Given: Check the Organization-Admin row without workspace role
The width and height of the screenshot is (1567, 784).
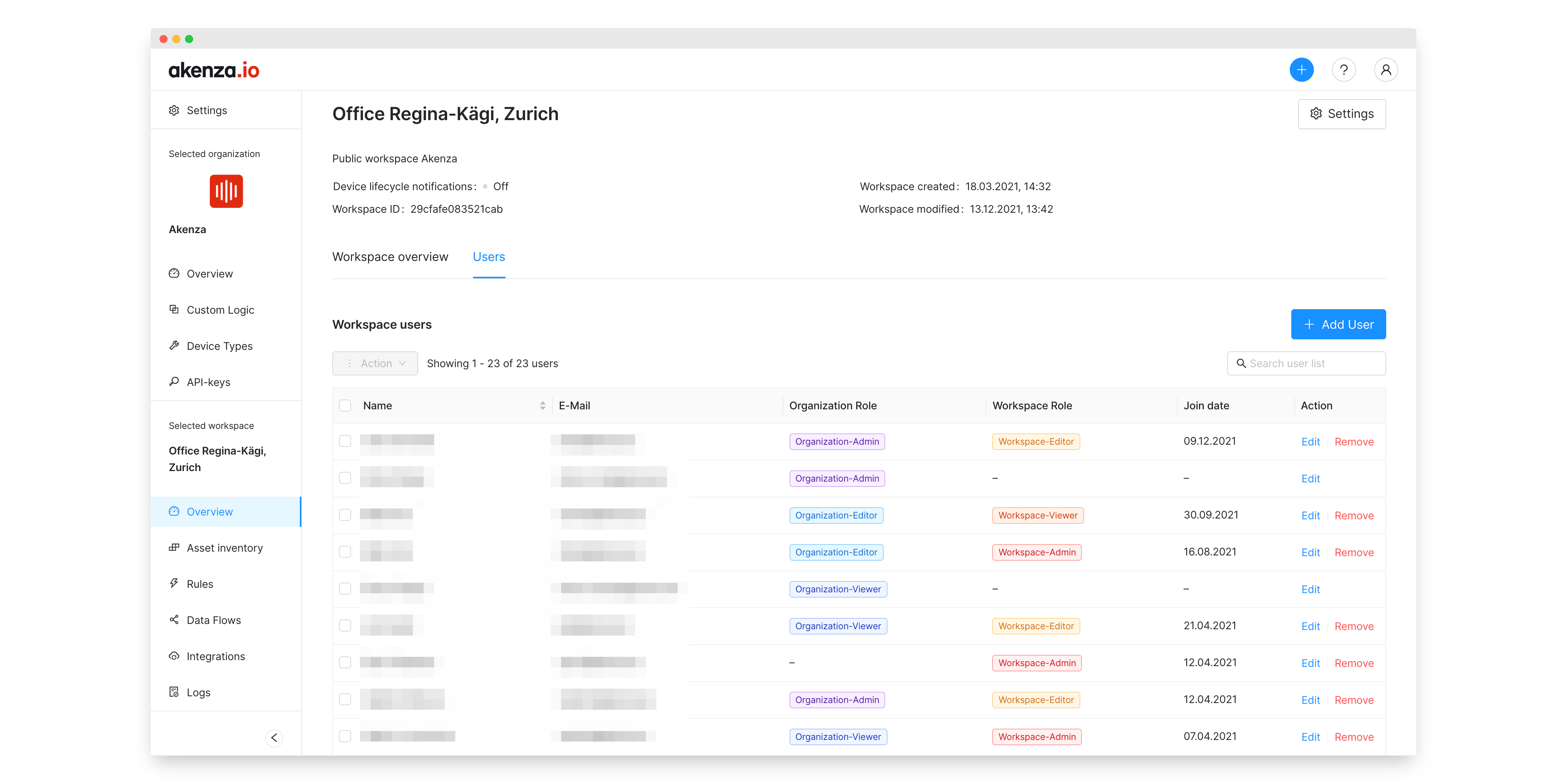Looking at the screenshot, I should pos(345,478).
